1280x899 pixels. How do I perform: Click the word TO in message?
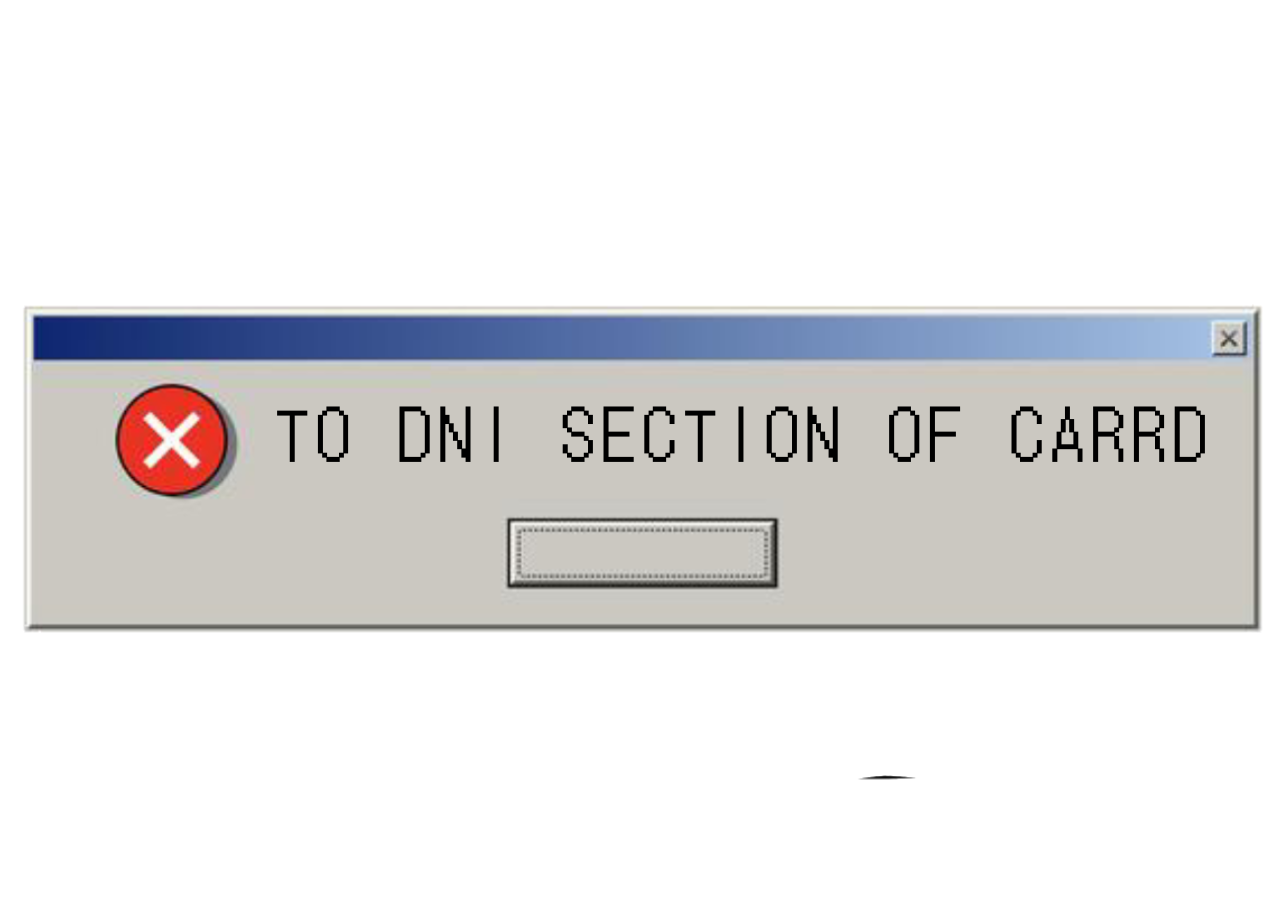[313, 435]
